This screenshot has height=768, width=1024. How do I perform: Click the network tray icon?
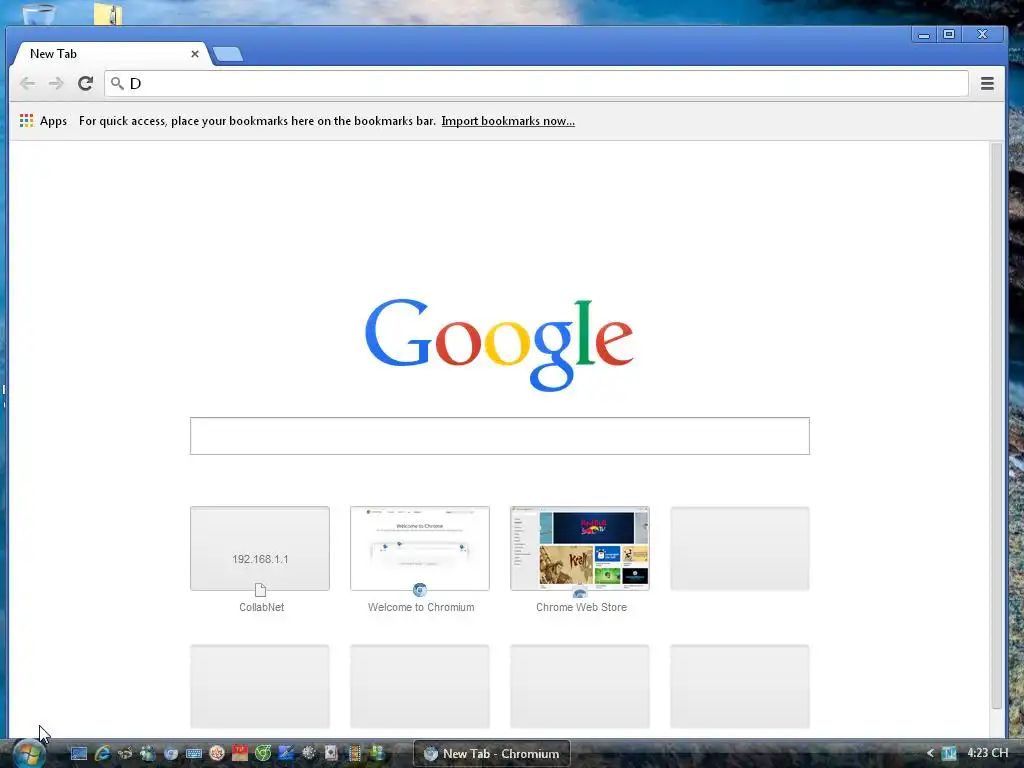(x=949, y=753)
